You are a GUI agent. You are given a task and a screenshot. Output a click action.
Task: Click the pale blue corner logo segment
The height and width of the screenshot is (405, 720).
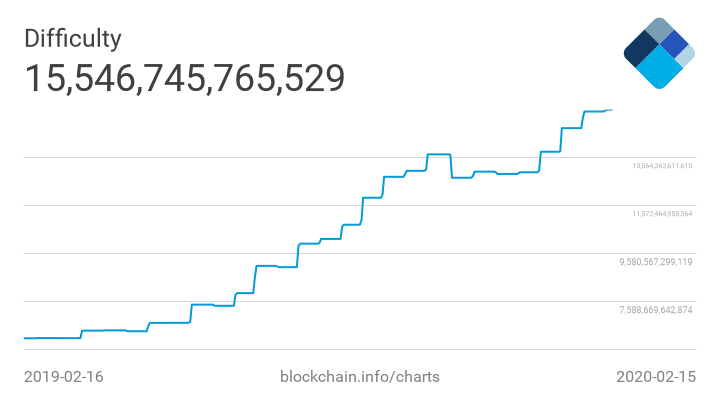click(685, 57)
